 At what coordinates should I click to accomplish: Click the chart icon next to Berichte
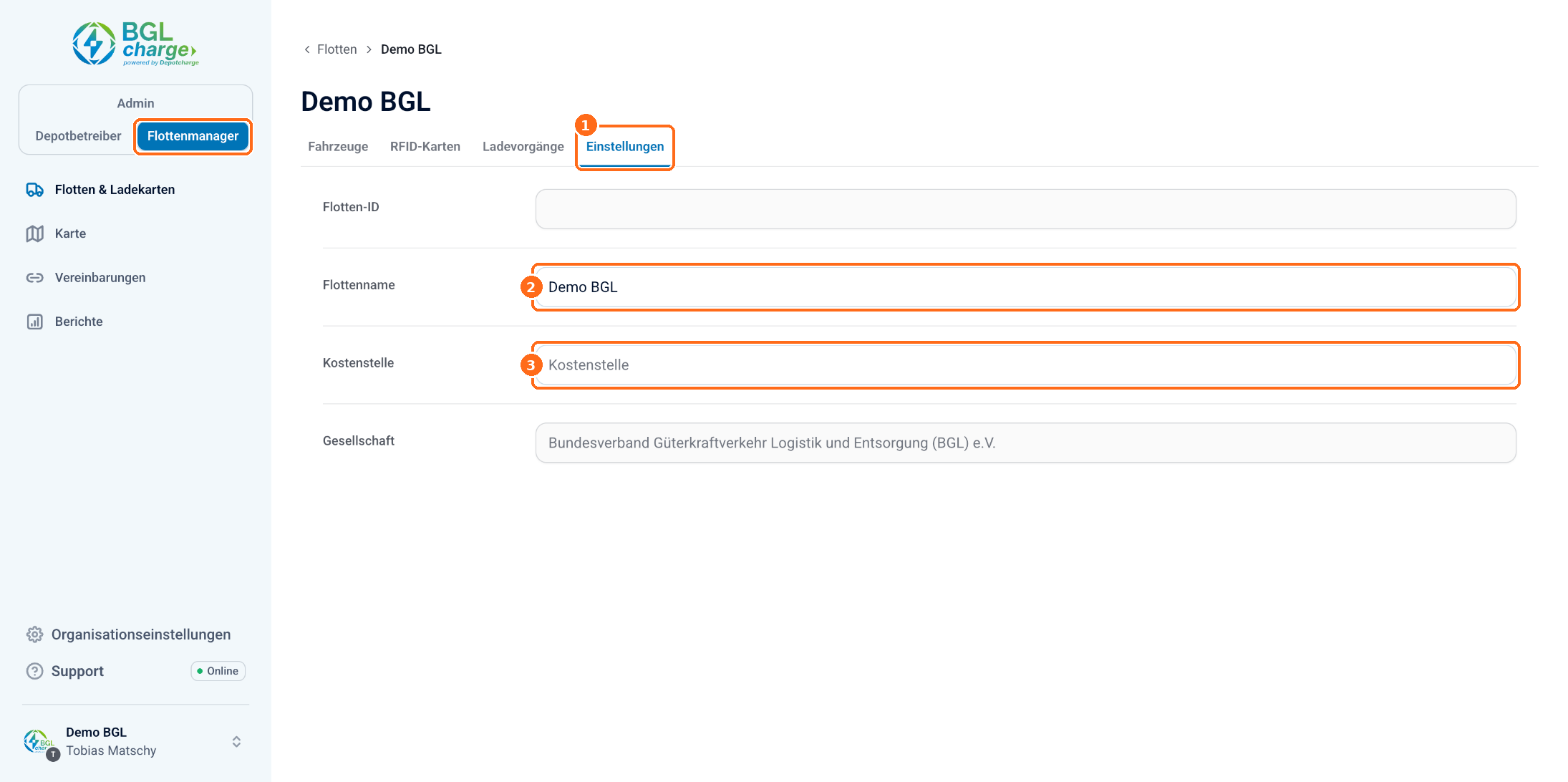coord(35,322)
